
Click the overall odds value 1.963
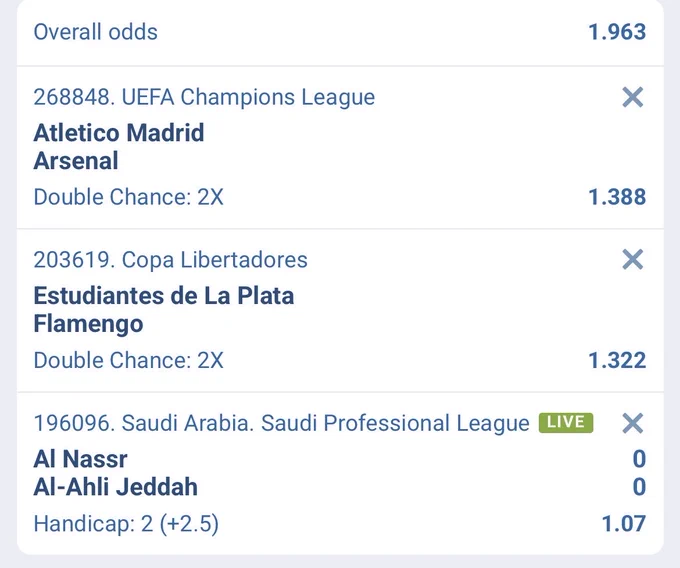click(x=617, y=32)
